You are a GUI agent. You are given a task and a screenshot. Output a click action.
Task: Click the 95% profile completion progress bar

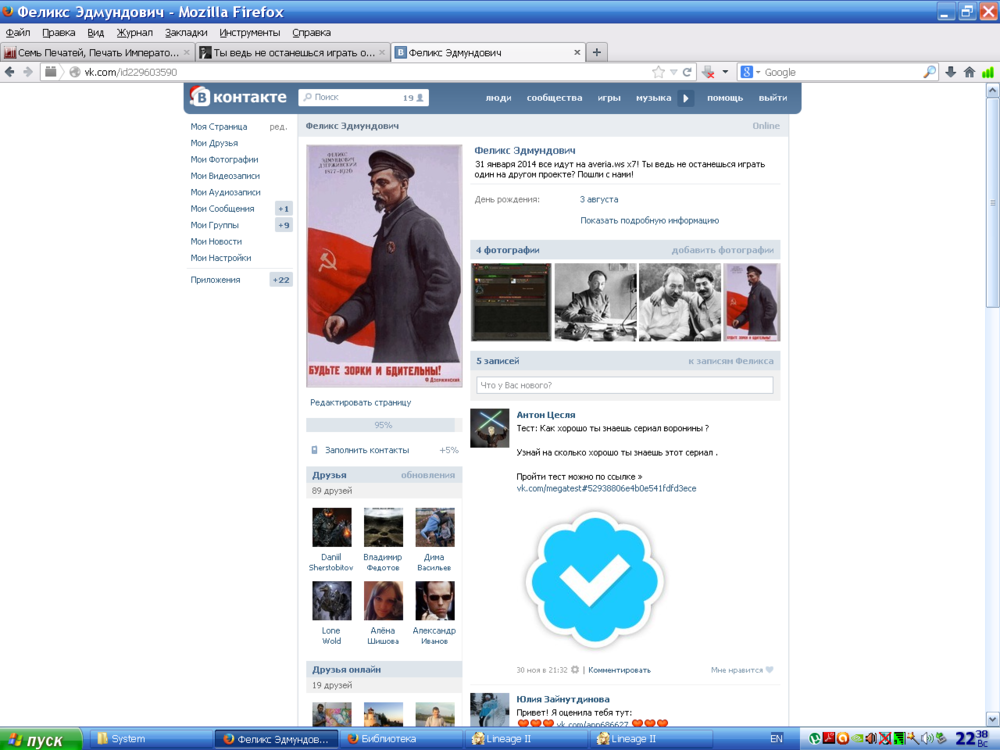(383, 425)
